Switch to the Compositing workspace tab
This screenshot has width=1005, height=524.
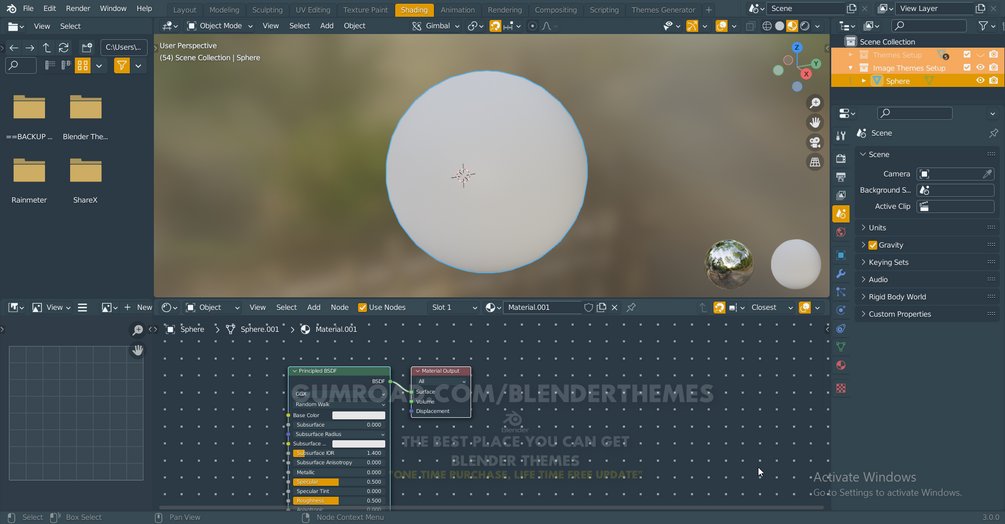(556, 10)
